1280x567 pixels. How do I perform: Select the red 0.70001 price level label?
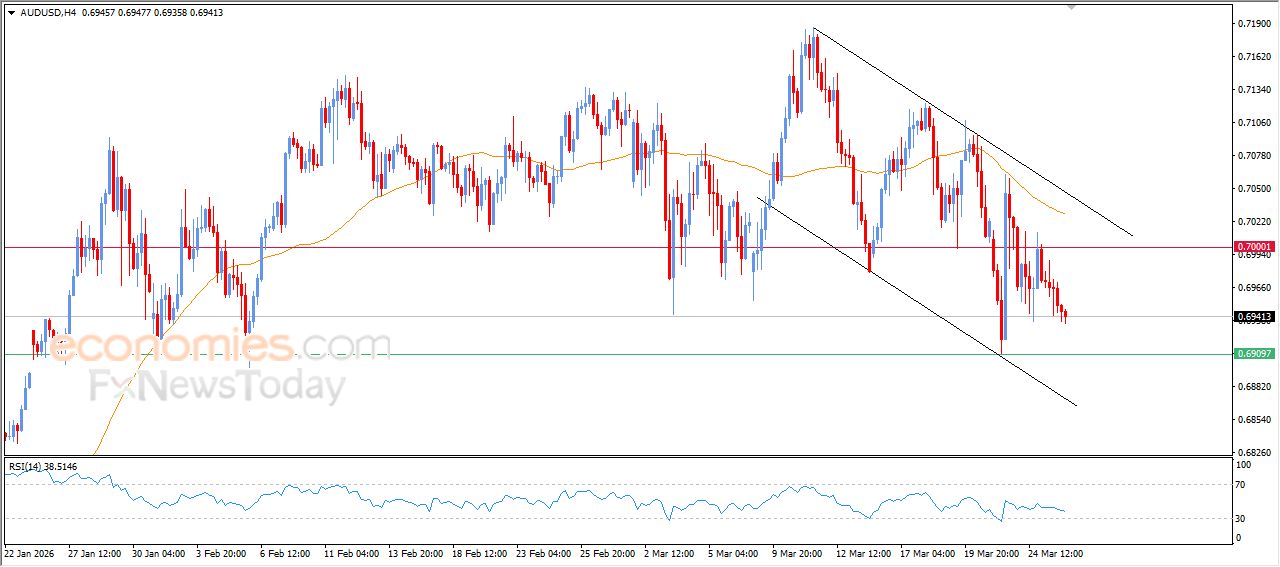click(1254, 247)
